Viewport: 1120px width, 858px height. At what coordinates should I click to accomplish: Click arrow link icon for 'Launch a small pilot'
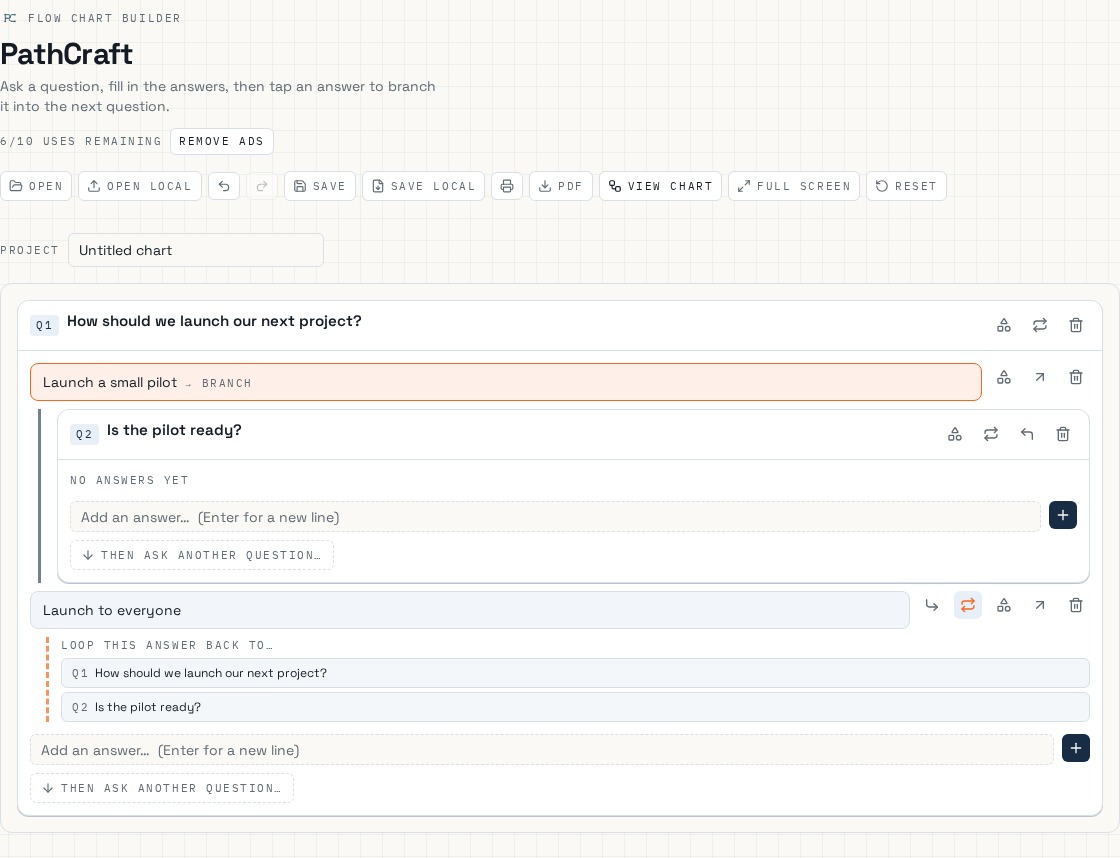[1040, 377]
